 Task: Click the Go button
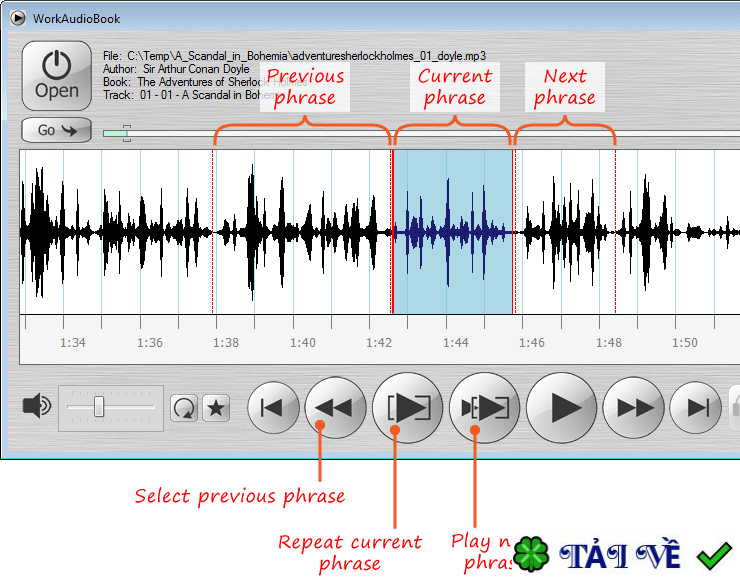click(x=57, y=130)
